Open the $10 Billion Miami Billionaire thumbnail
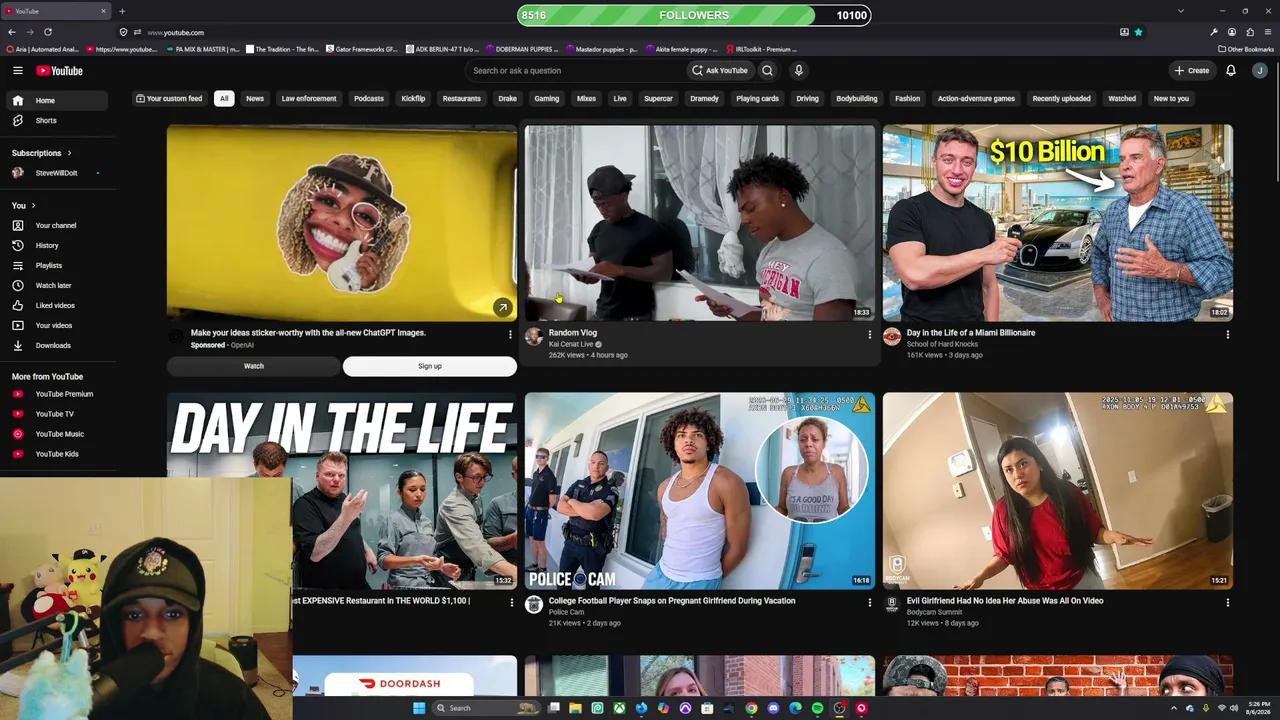 click(x=1058, y=222)
